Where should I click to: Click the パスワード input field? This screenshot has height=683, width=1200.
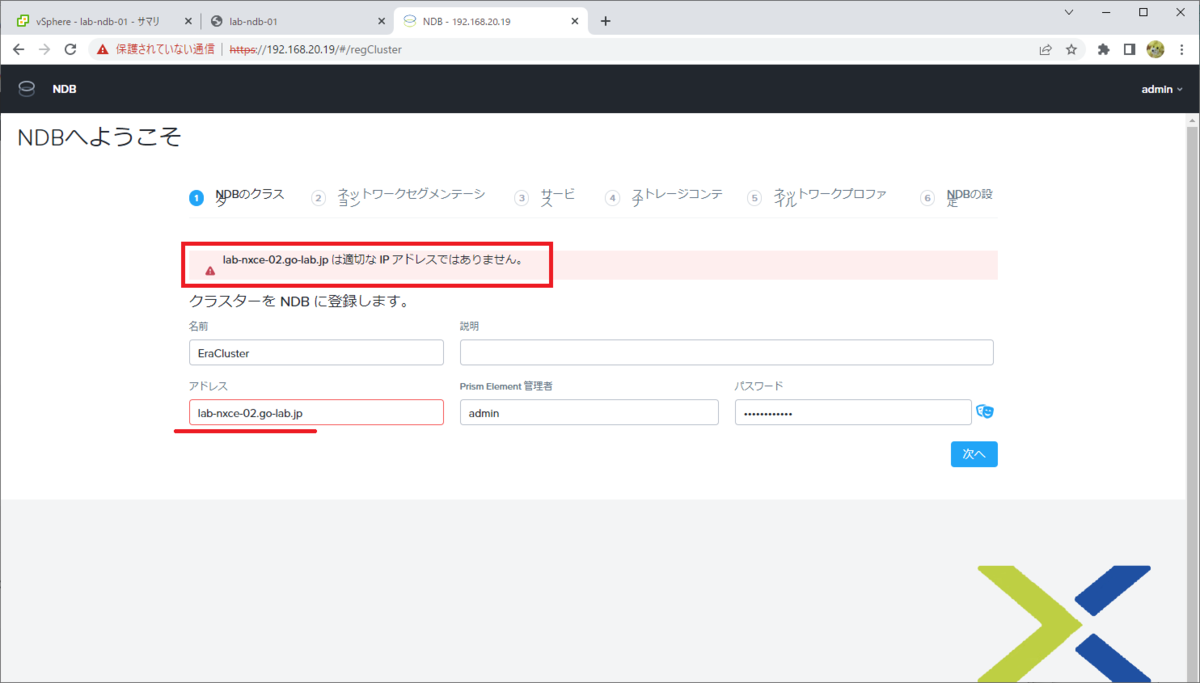853,412
